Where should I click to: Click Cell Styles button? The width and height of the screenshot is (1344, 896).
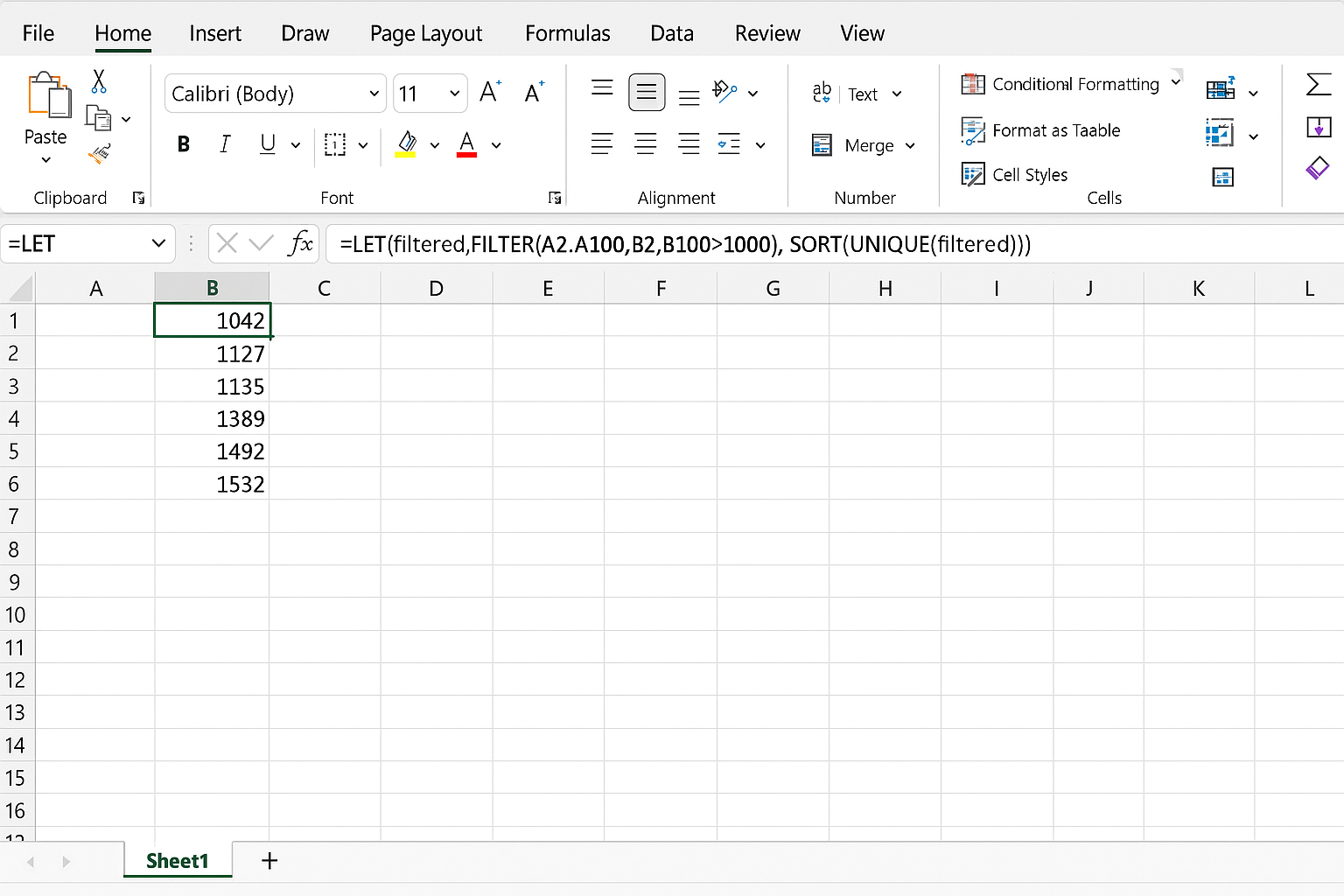[x=1015, y=175]
